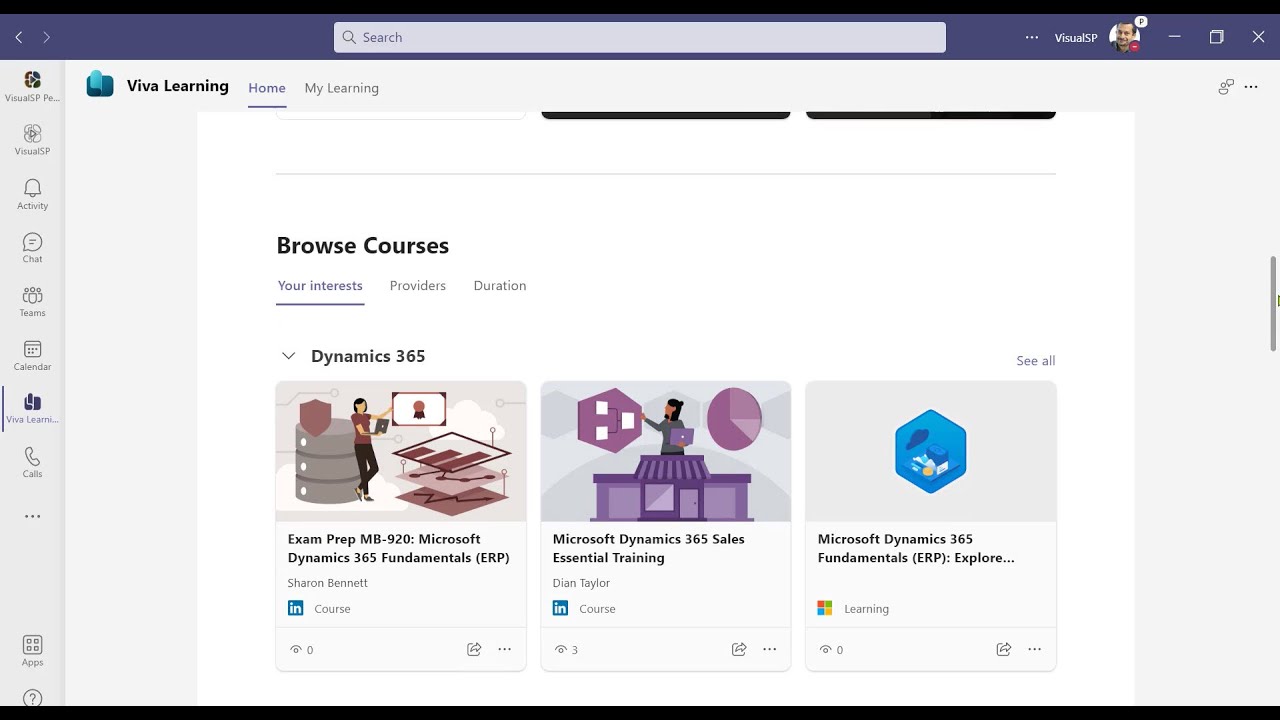Click See all for Dynamics 365
This screenshot has height=720, width=1280.
pyautogui.click(x=1035, y=361)
